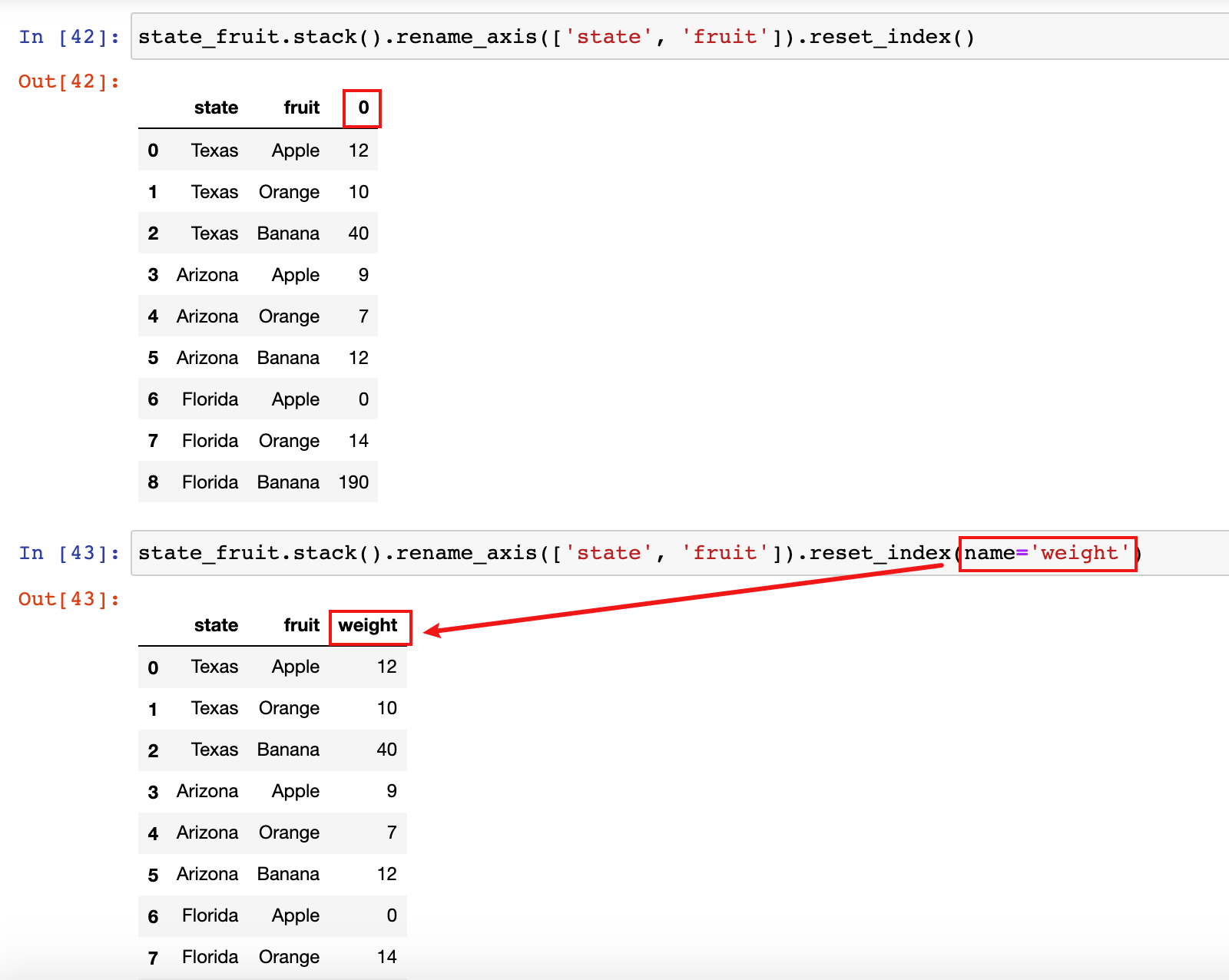Select 'Banana' in row 5 of Out[43]
This screenshot has width=1229, height=980.
point(288,874)
